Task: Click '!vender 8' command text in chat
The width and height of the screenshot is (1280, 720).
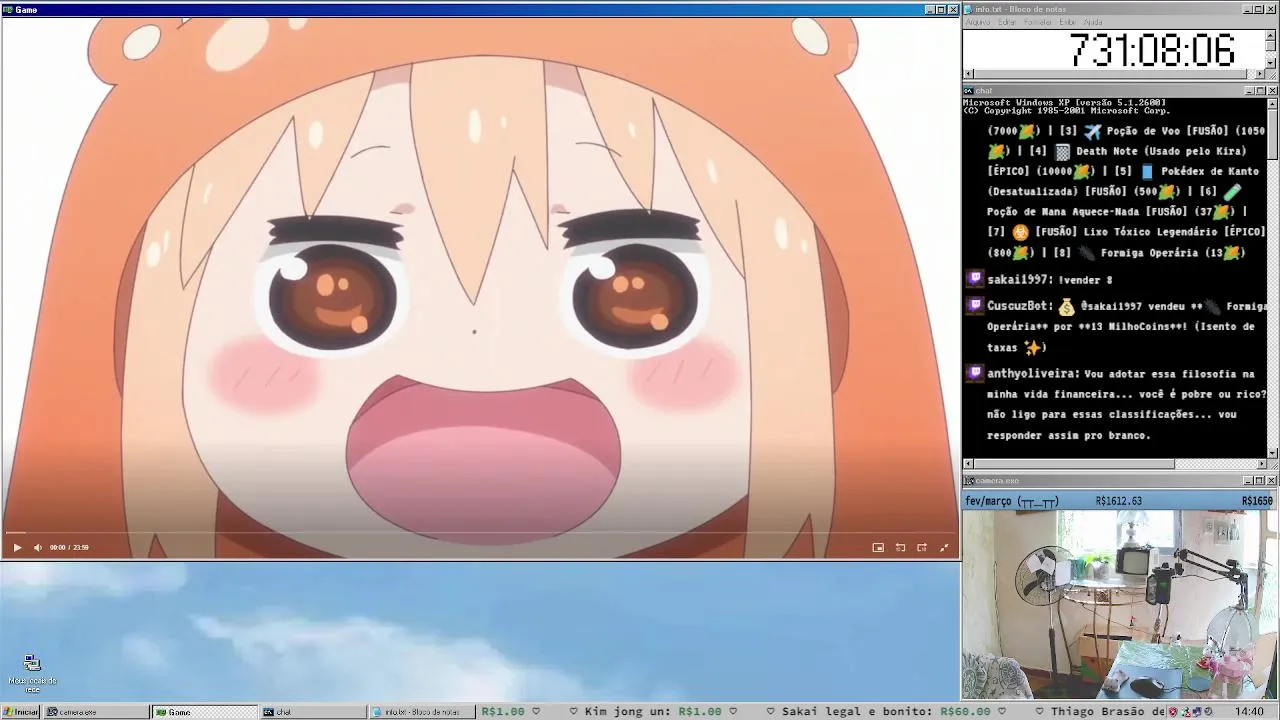Action: click(x=1085, y=280)
